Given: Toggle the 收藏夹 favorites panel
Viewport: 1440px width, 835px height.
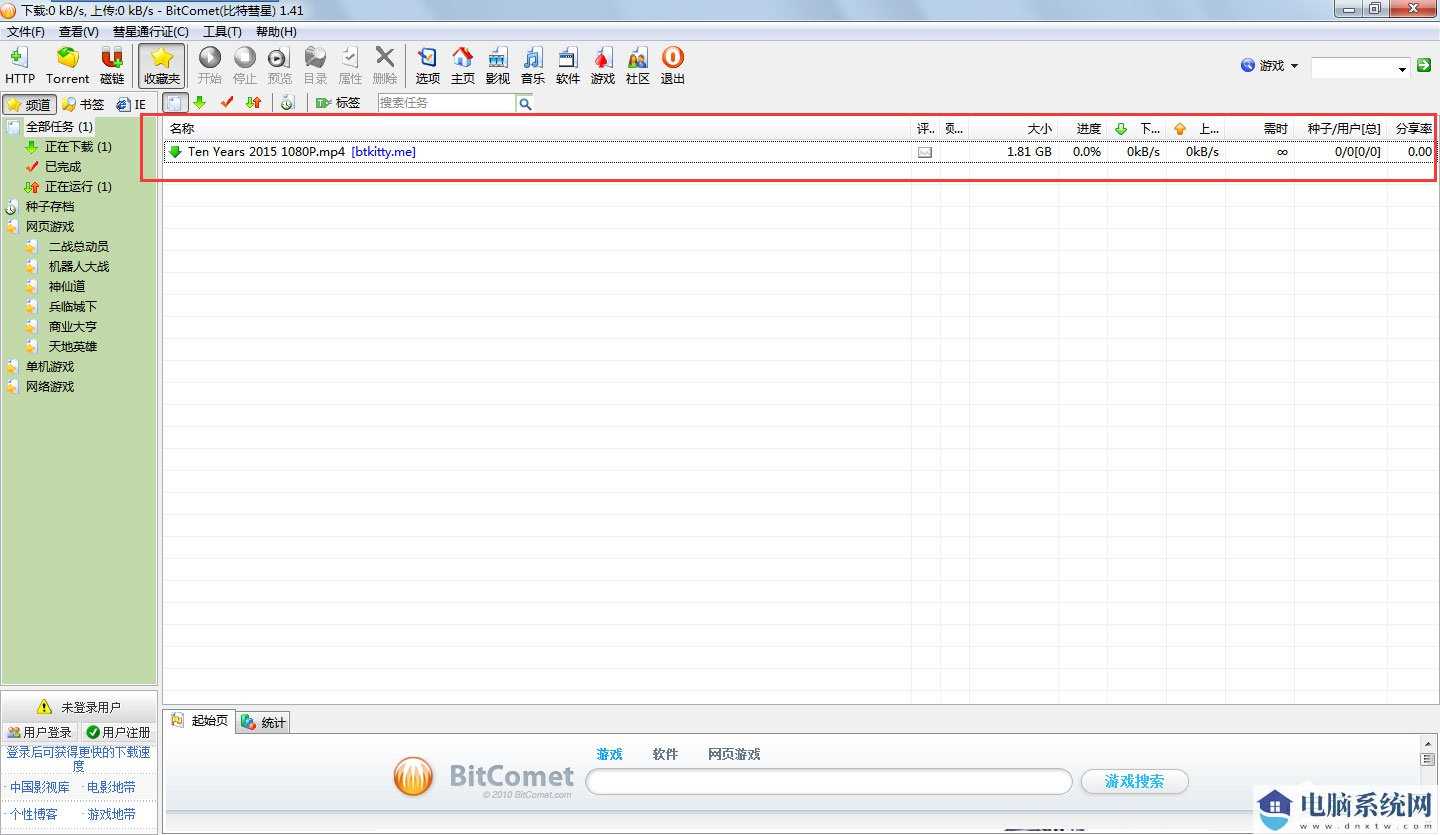Looking at the screenshot, I should (x=162, y=65).
